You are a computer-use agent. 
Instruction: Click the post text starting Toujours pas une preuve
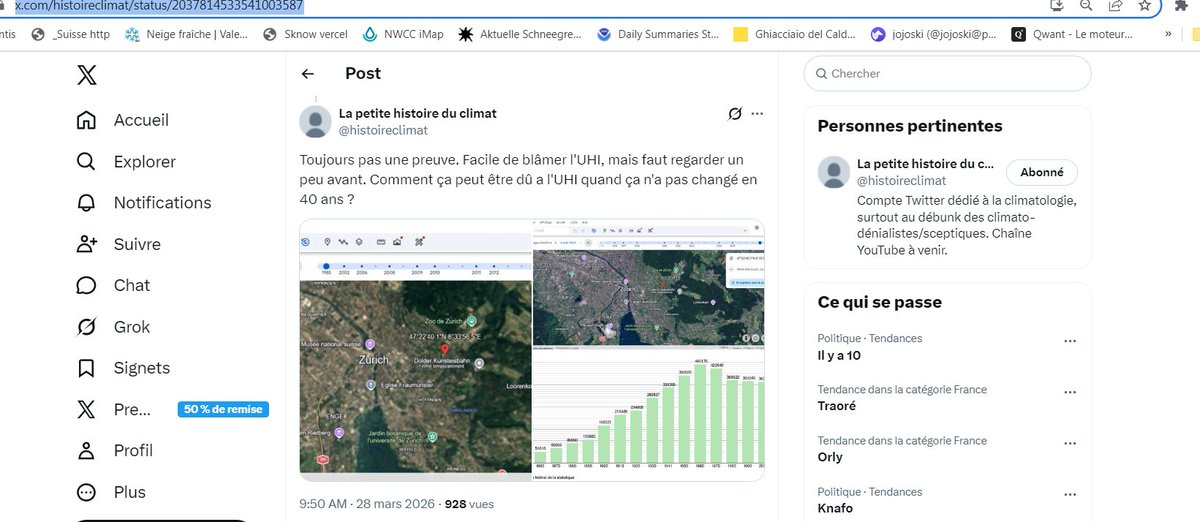point(529,179)
